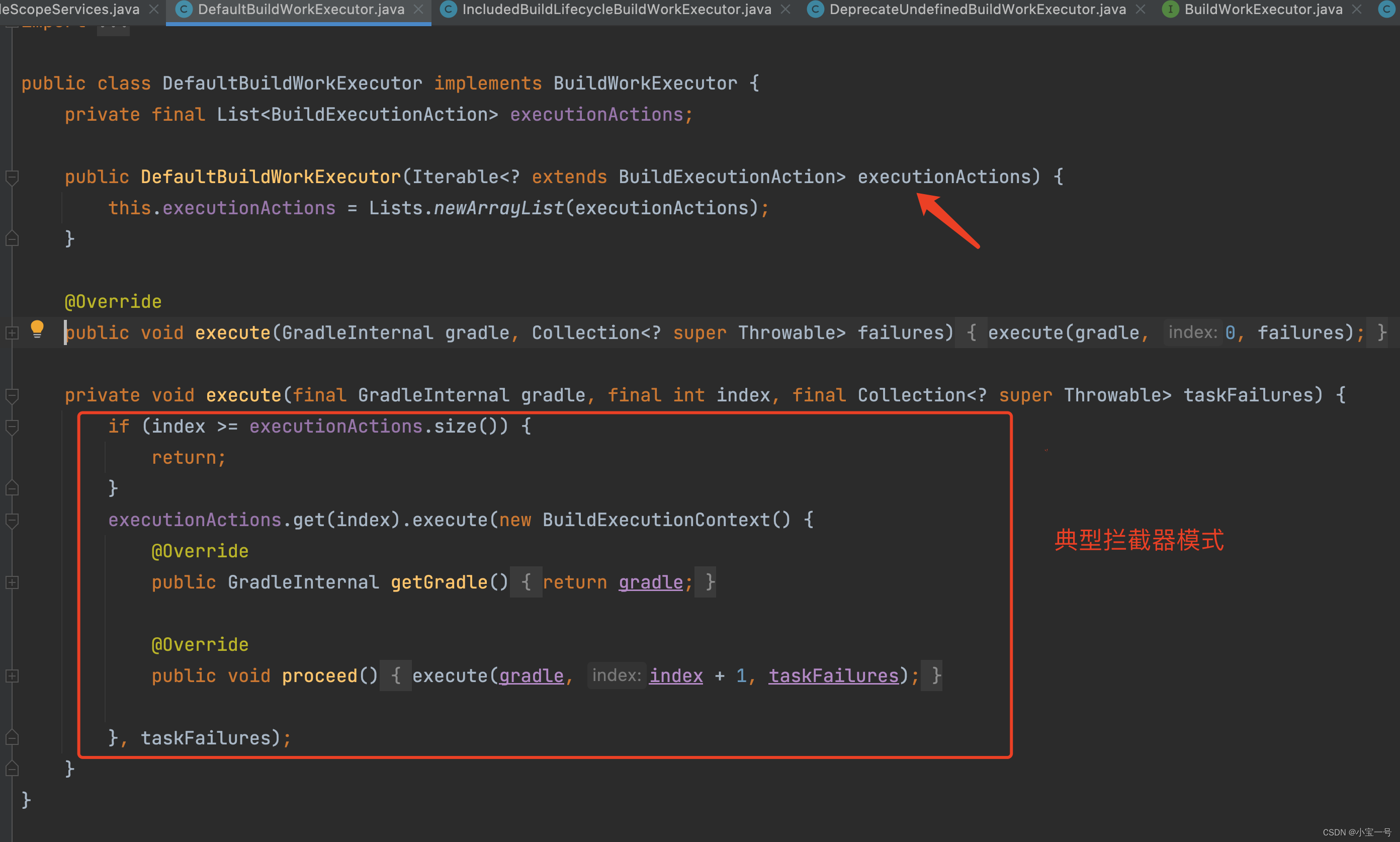
Task: Click the field executionActions declaration
Action: pyautogui.click(x=596, y=115)
